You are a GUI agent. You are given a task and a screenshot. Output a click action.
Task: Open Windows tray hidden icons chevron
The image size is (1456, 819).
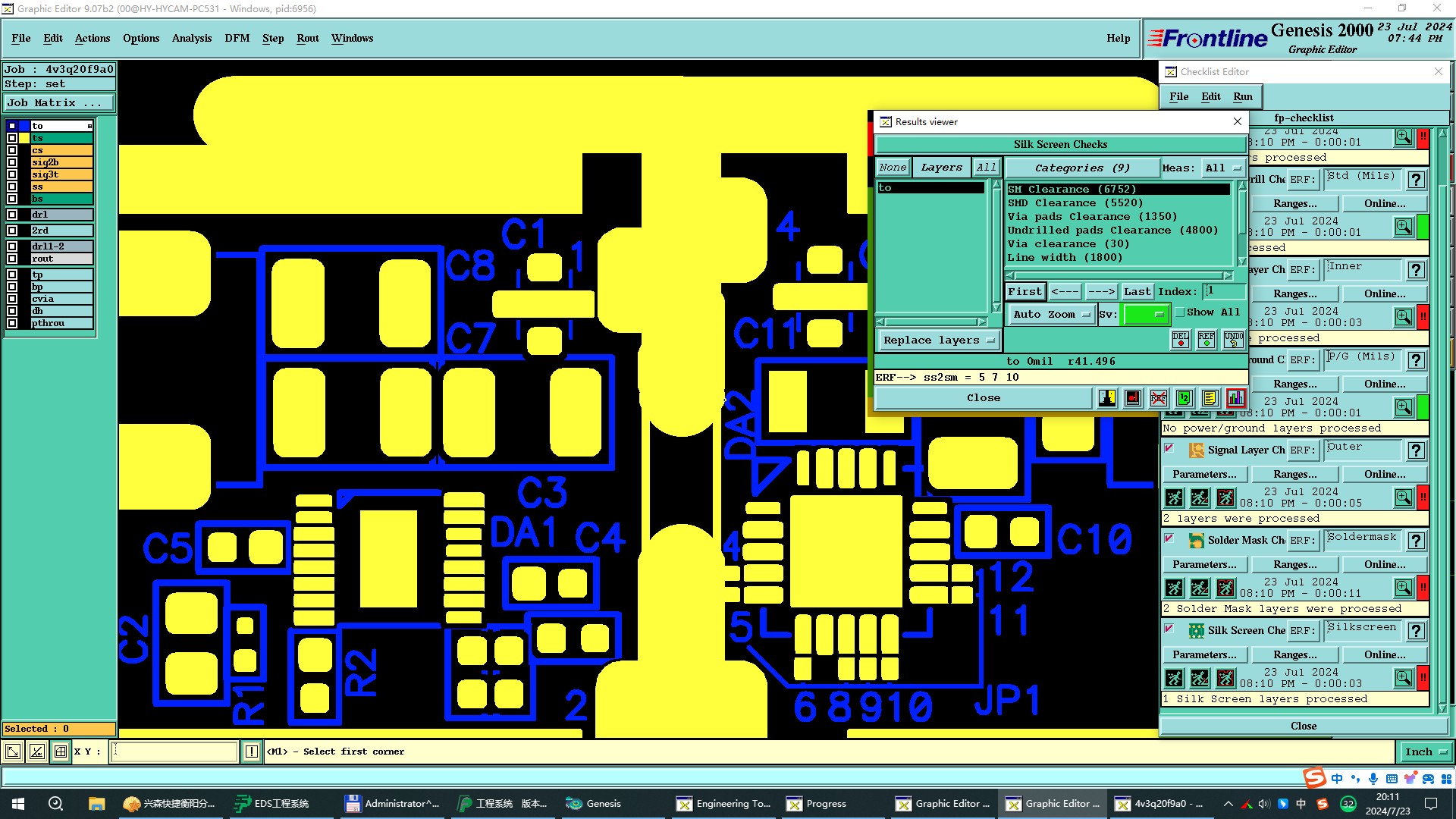[1228, 804]
